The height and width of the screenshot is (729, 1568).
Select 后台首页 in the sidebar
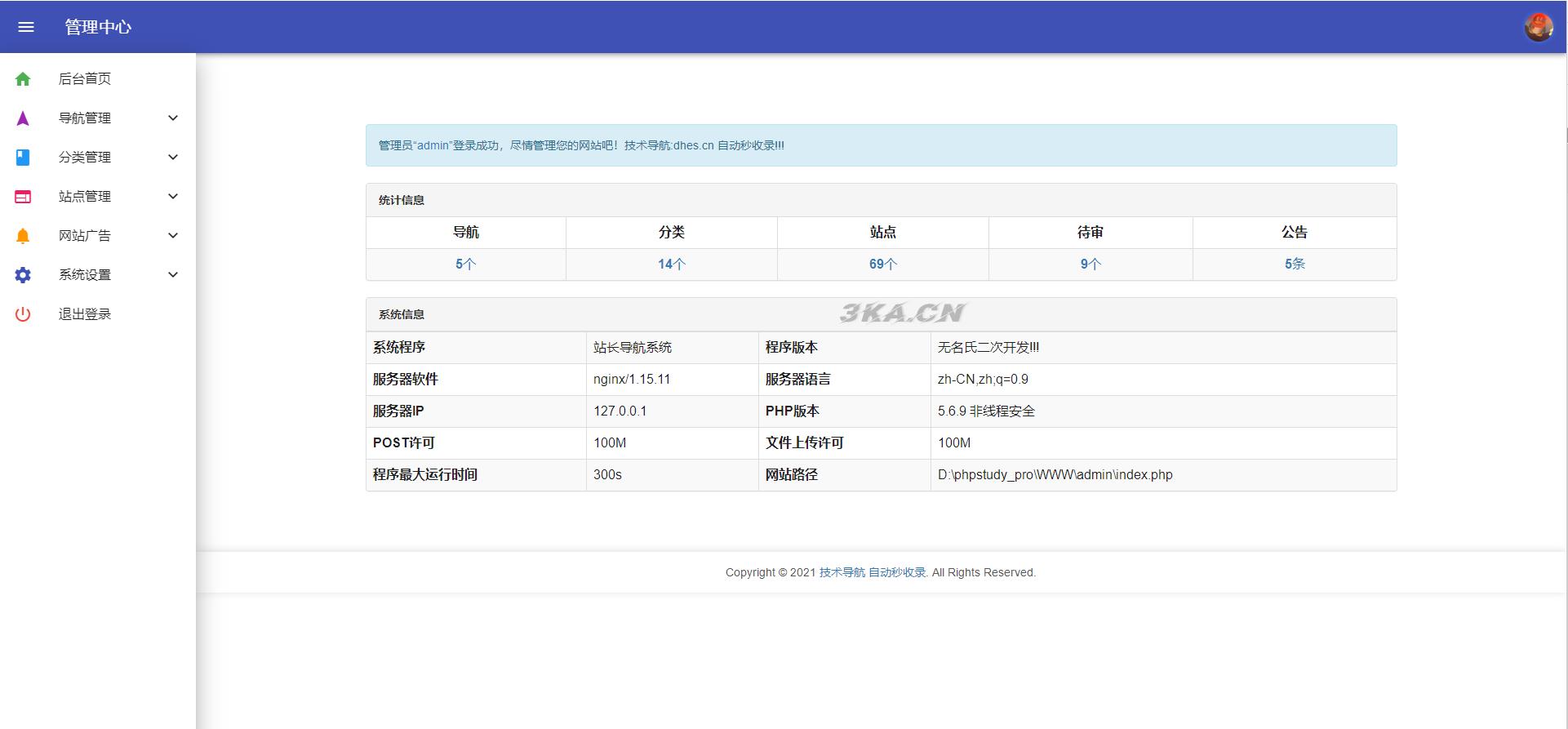click(85, 79)
